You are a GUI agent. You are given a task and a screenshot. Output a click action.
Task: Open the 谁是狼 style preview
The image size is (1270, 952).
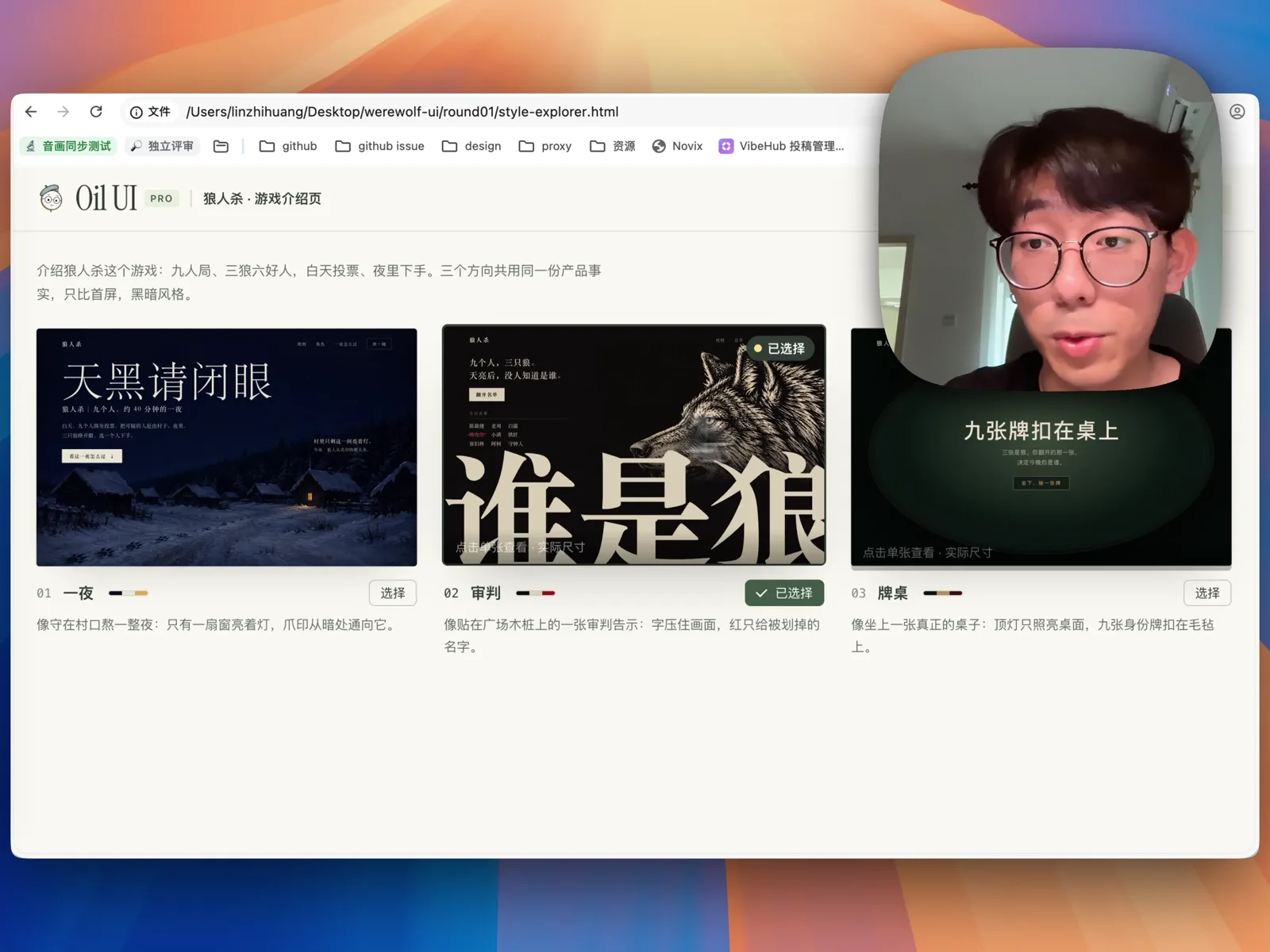633,445
